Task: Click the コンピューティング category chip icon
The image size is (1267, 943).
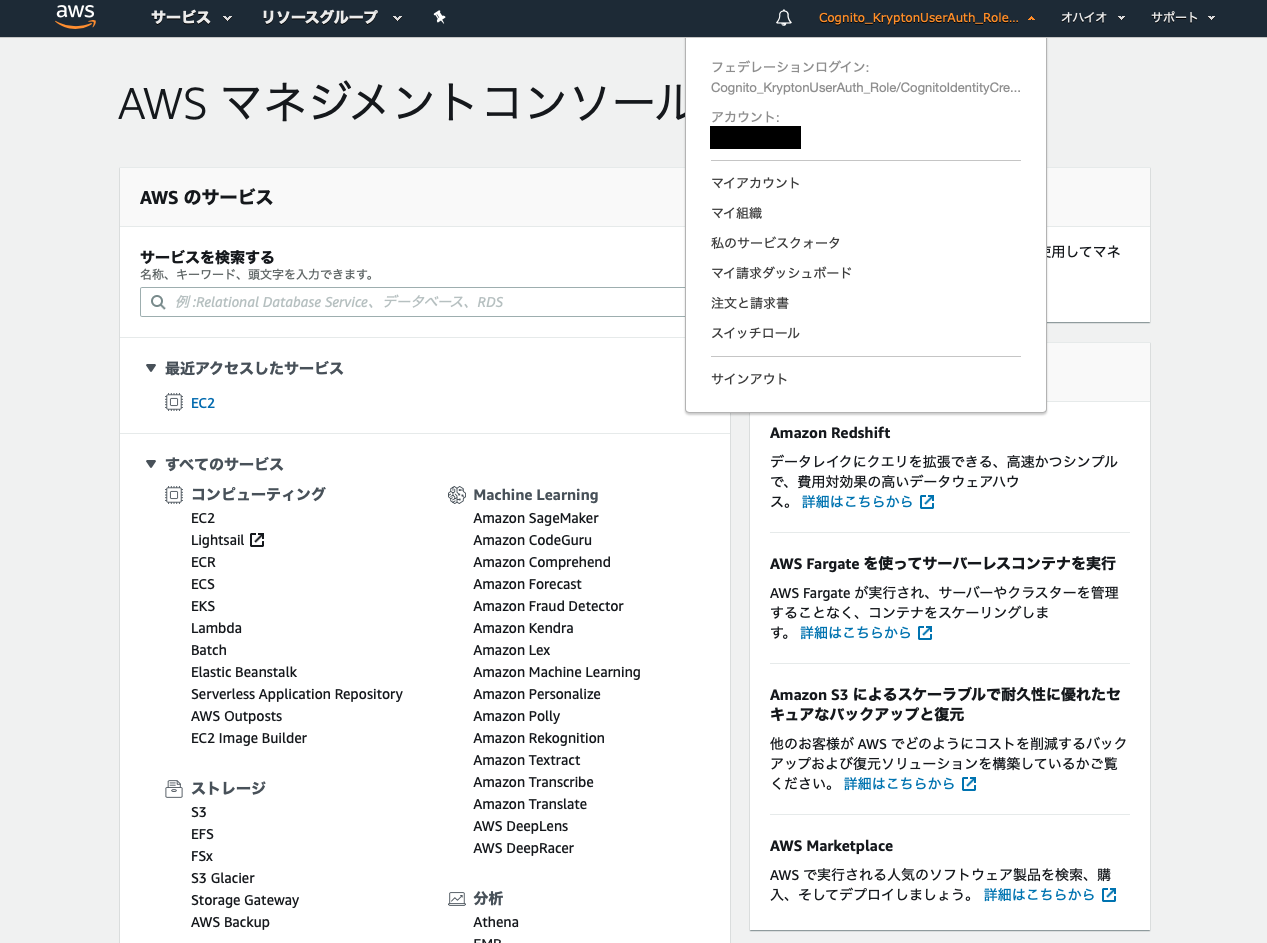Action: (x=173, y=494)
